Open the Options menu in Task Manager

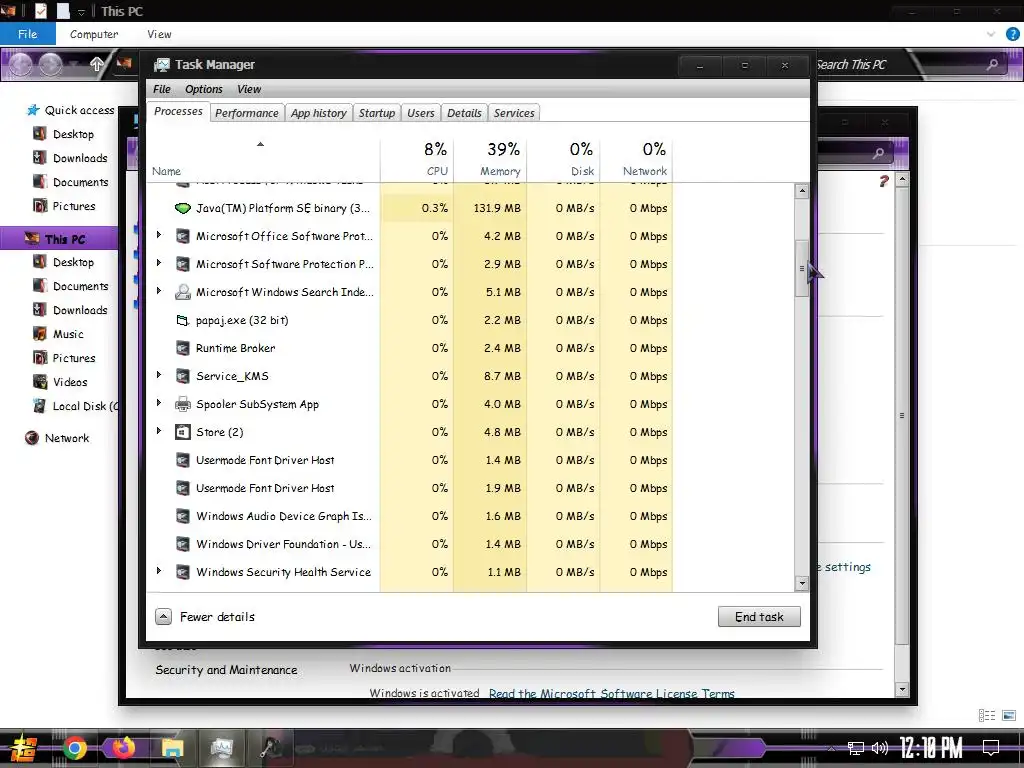pos(204,89)
